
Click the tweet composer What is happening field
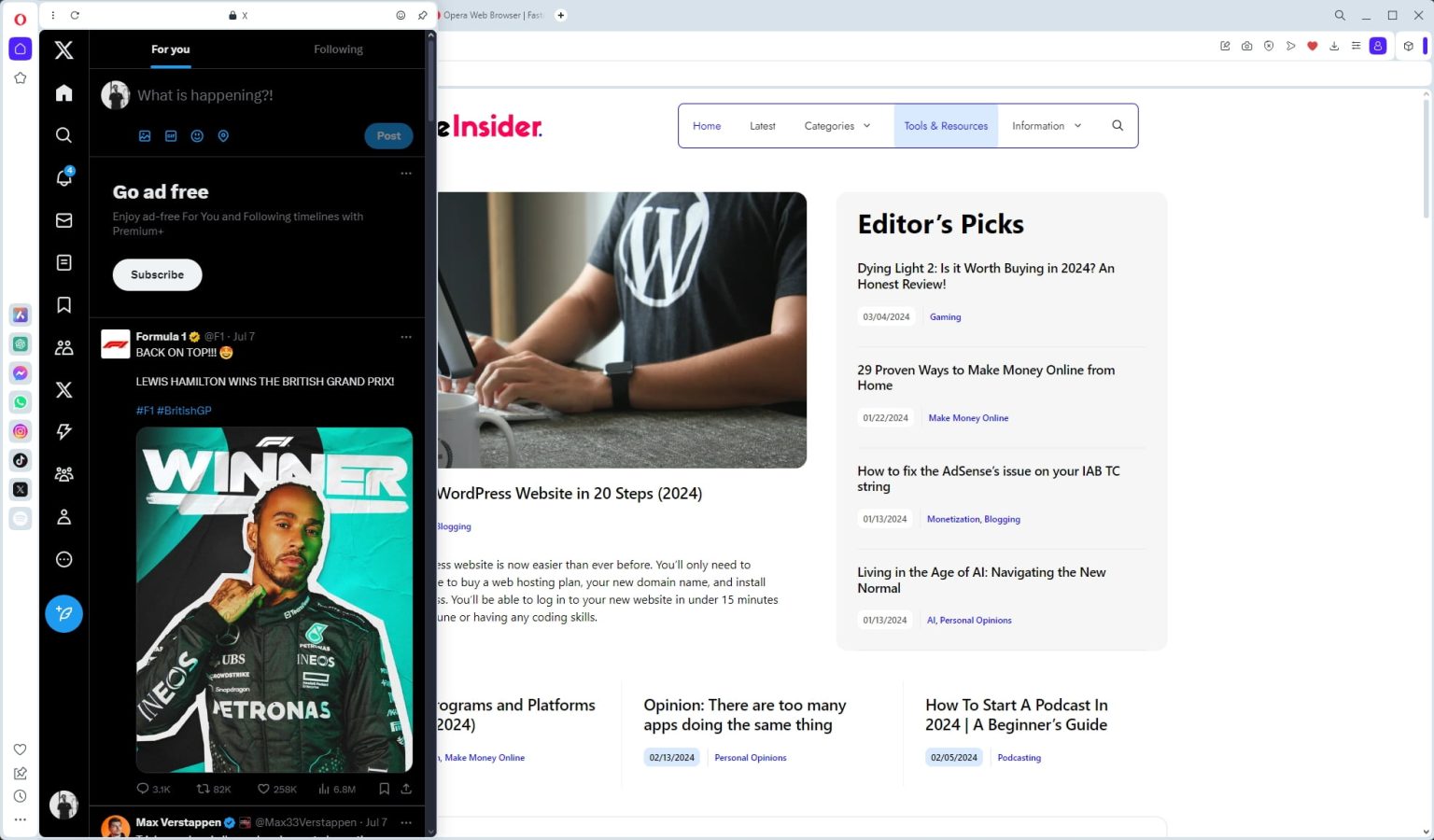[204, 94]
